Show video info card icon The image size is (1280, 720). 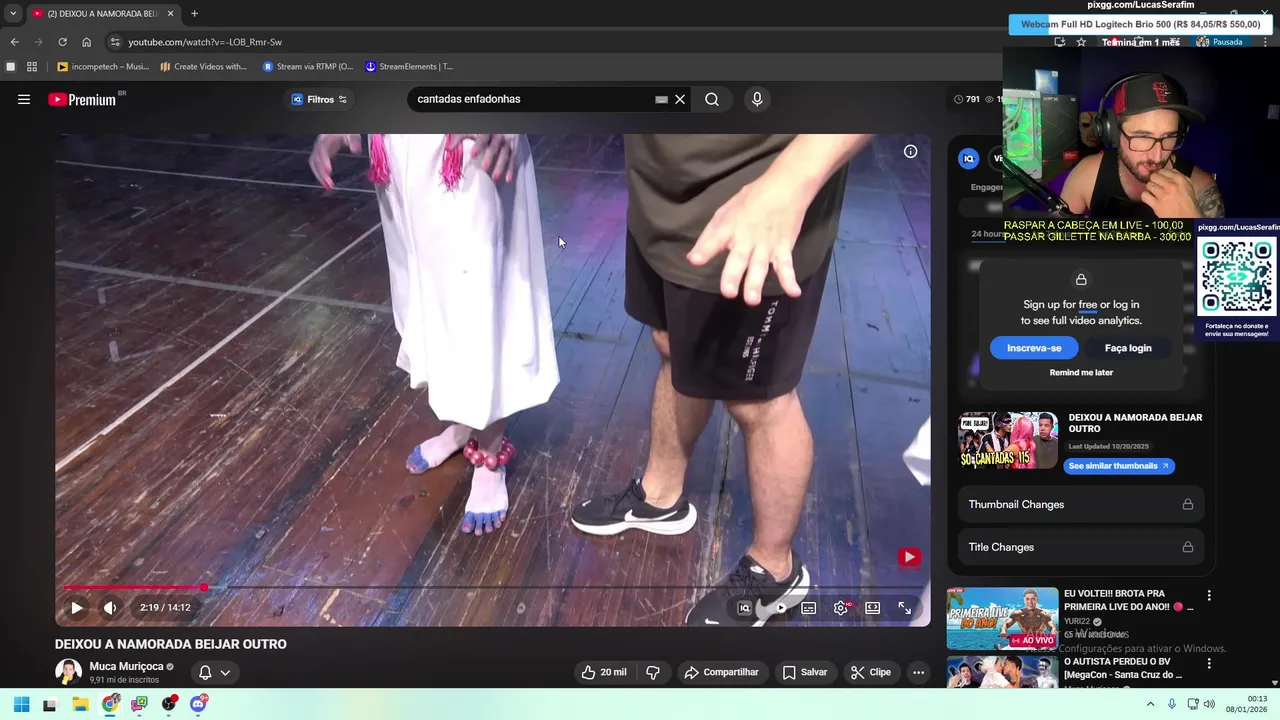point(910,151)
